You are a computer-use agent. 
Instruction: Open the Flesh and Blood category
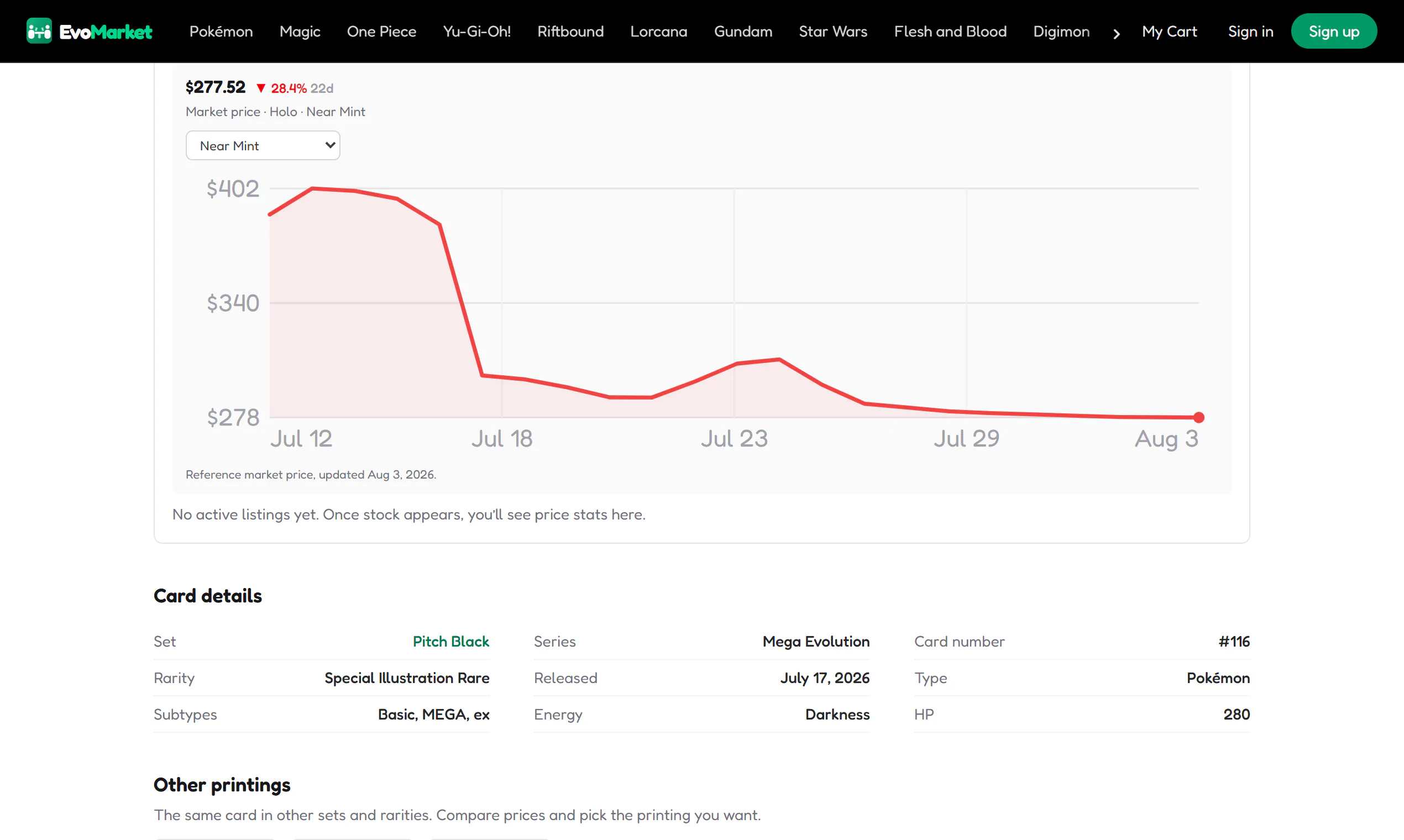click(951, 31)
